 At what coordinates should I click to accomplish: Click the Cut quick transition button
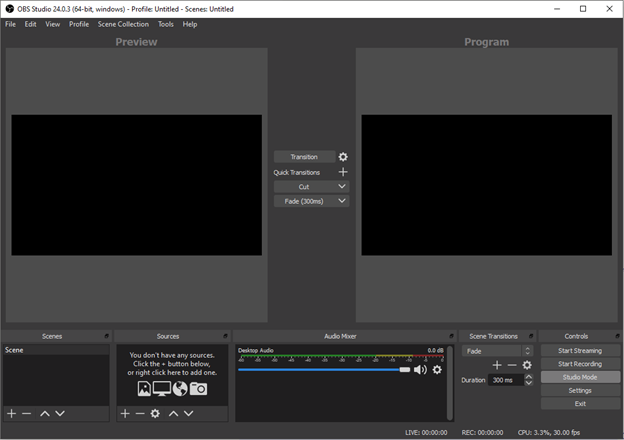[x=304, y=187]
